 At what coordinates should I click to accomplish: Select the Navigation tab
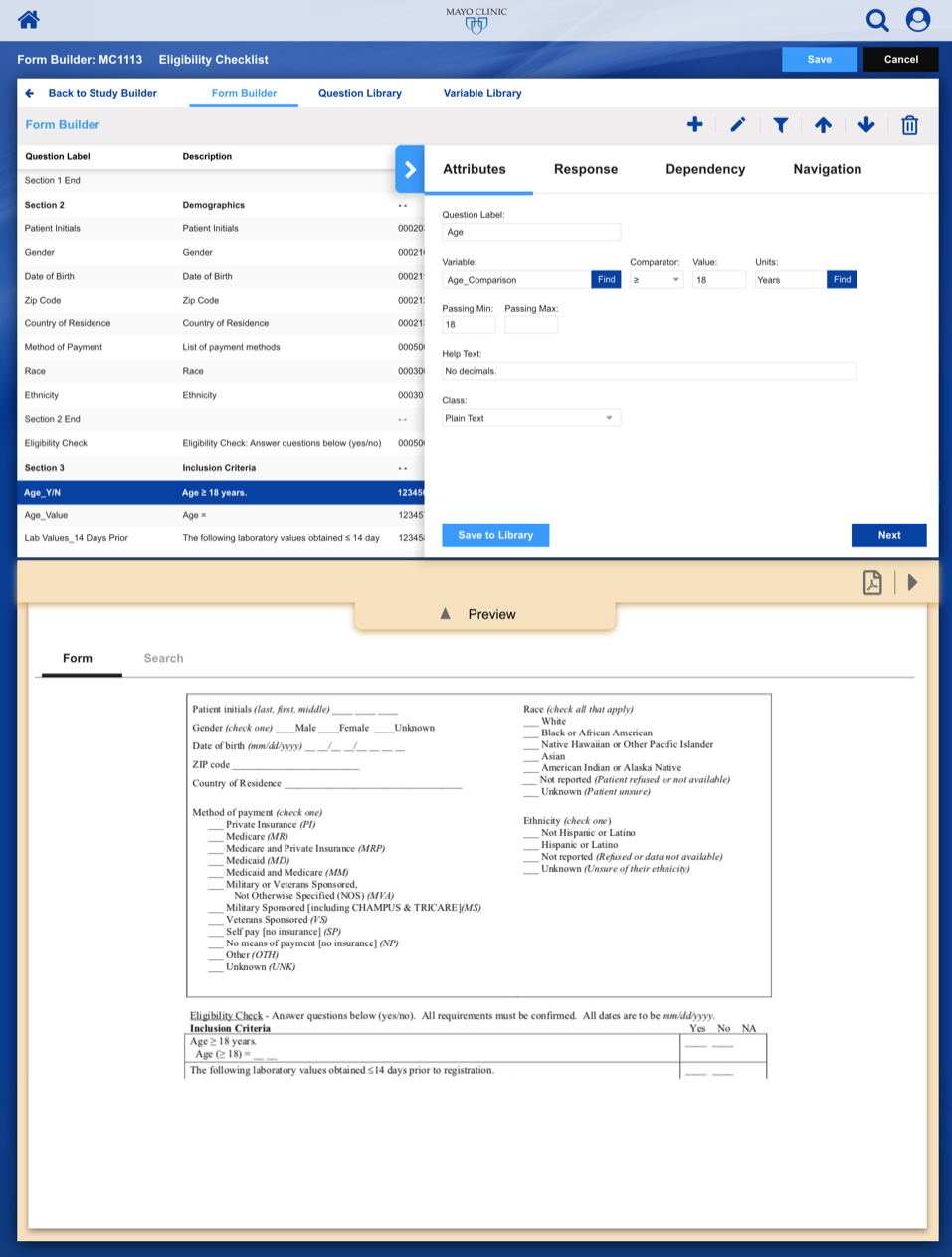click(828, 169)
